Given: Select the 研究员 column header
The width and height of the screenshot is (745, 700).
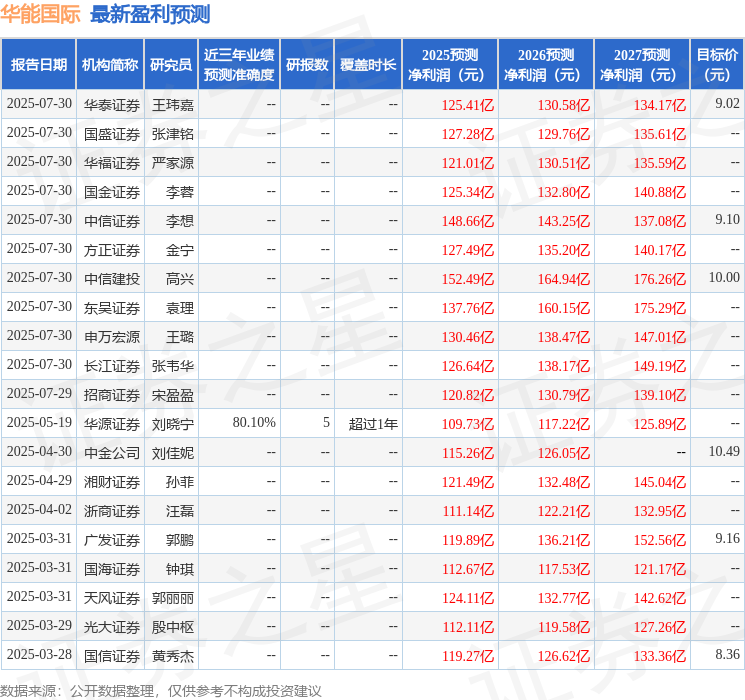Looking at the screenshot, I should tap(171, 65).
